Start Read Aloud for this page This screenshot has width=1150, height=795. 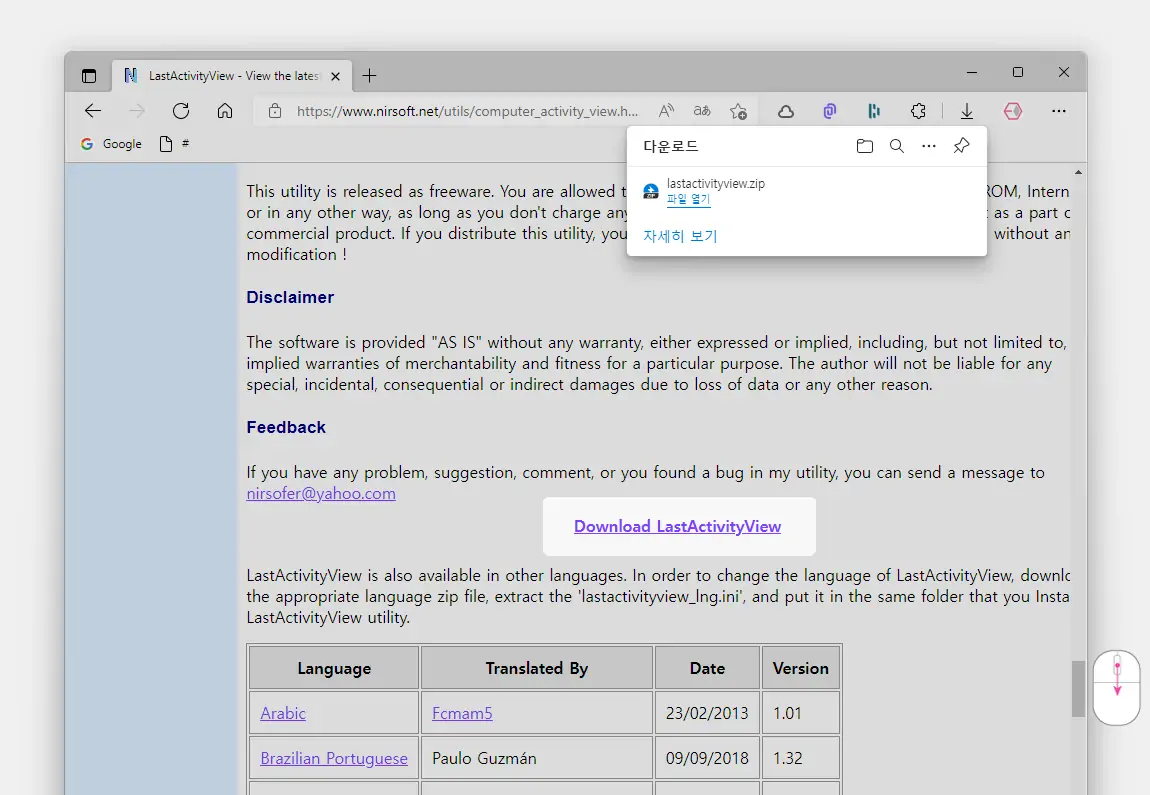tap(666, 111)
